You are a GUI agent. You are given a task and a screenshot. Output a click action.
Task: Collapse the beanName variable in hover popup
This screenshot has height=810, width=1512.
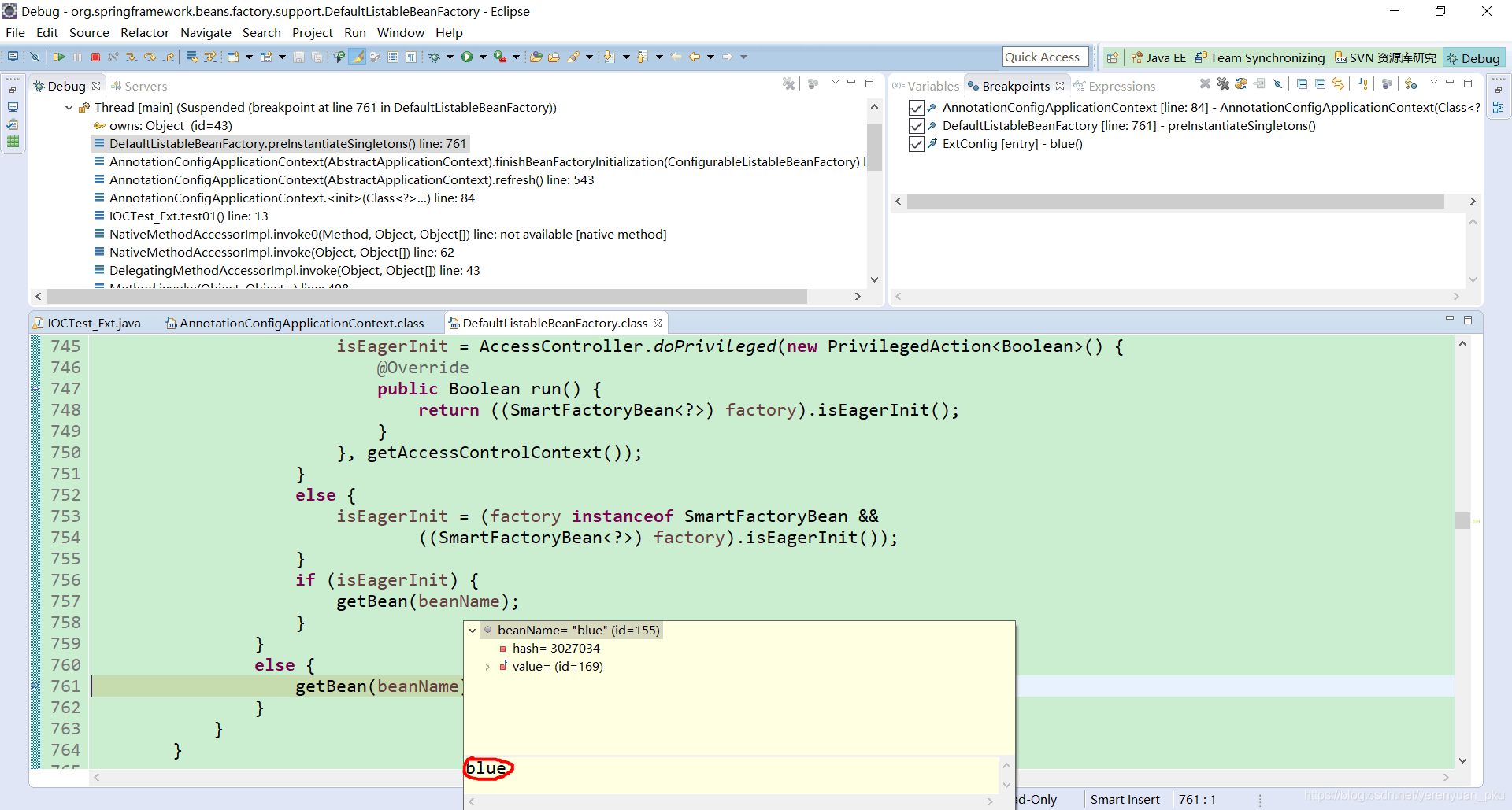(x=472, y=631)
